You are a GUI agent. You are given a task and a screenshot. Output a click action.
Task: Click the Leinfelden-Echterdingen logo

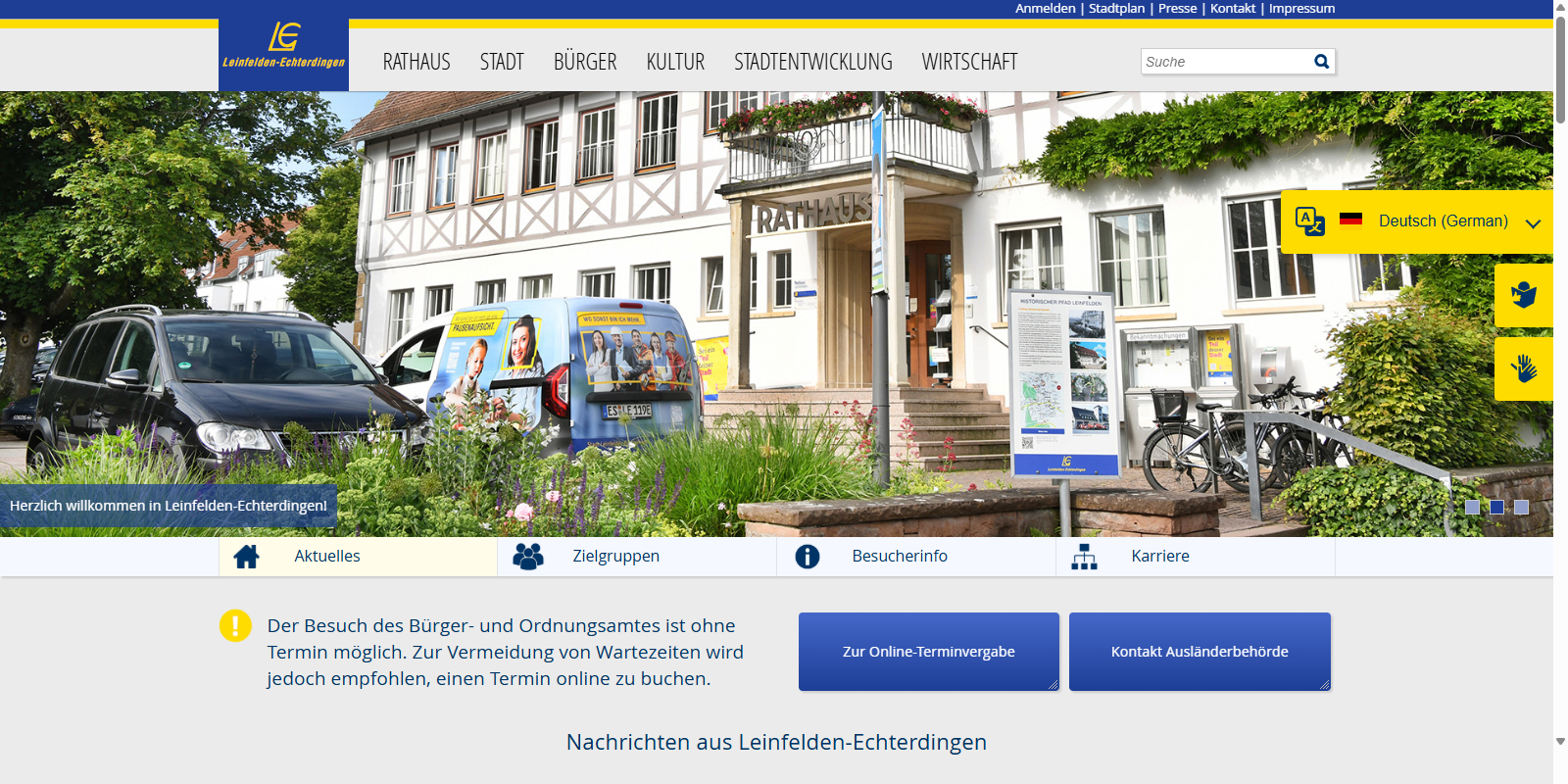coord(283,47)
